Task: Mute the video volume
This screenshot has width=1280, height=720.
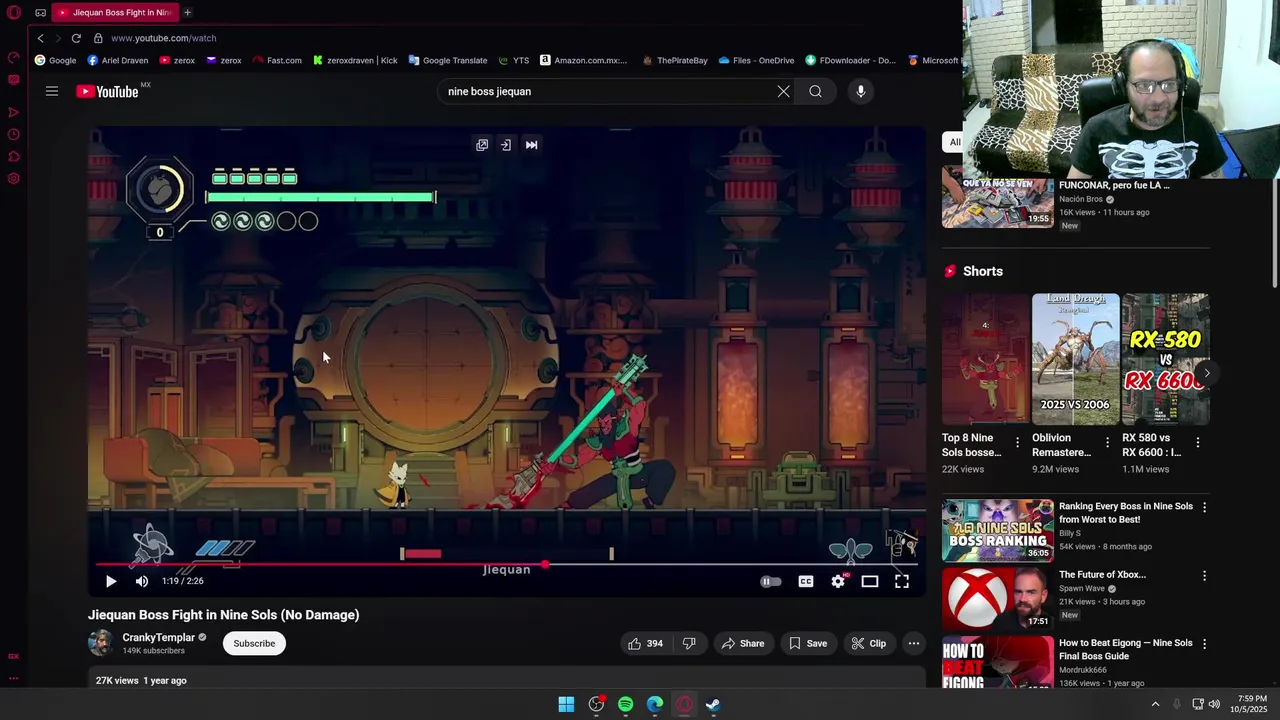Action: pos(142,581)
